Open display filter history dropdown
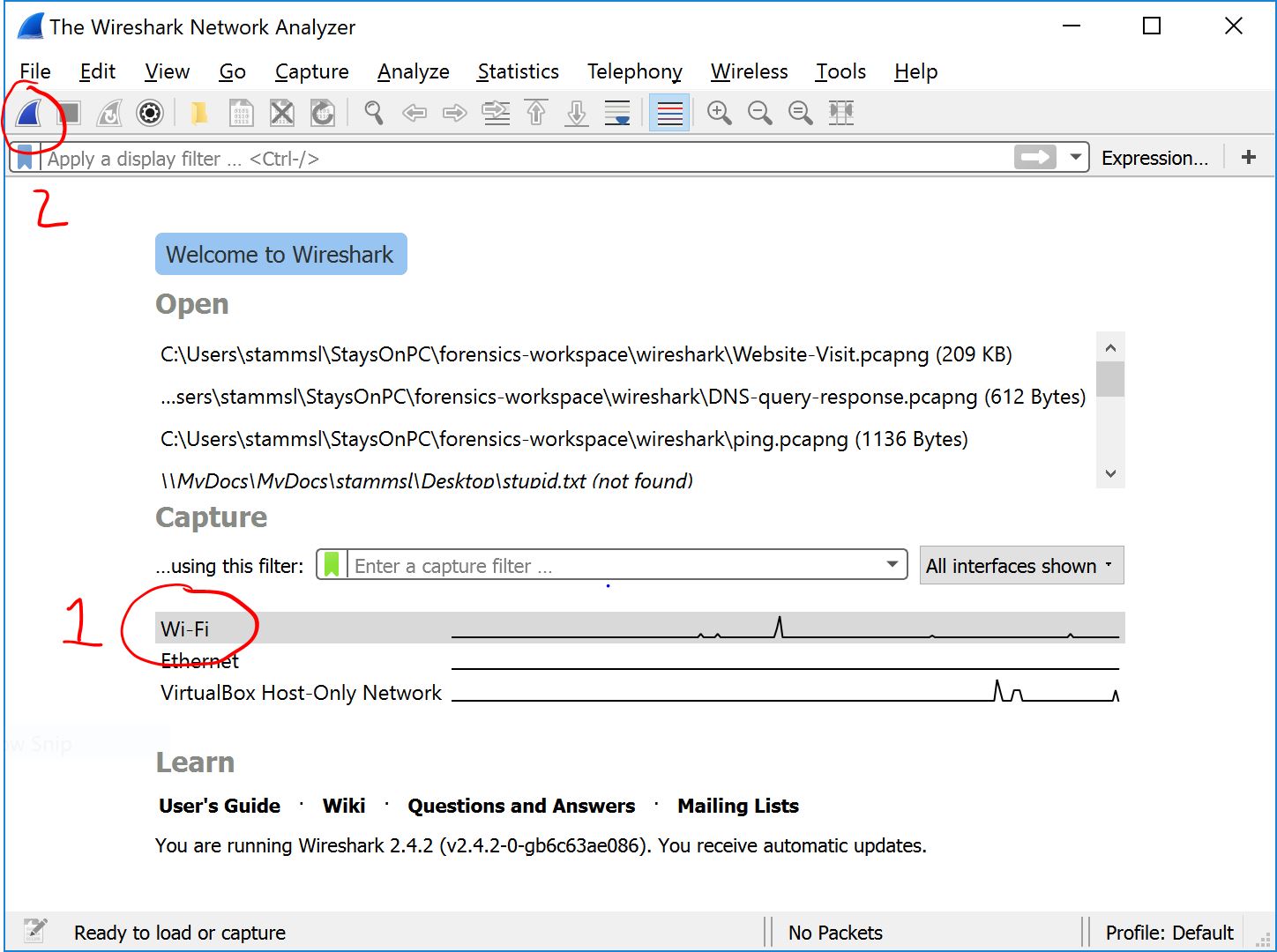 coord(1075,158)
